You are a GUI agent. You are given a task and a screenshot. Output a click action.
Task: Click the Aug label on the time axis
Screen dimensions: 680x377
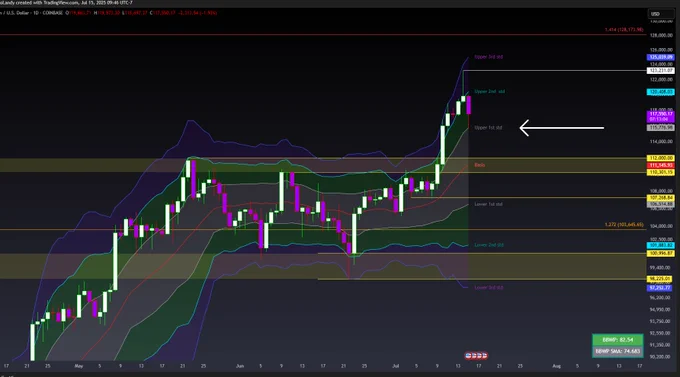click(x=556, y=366)
